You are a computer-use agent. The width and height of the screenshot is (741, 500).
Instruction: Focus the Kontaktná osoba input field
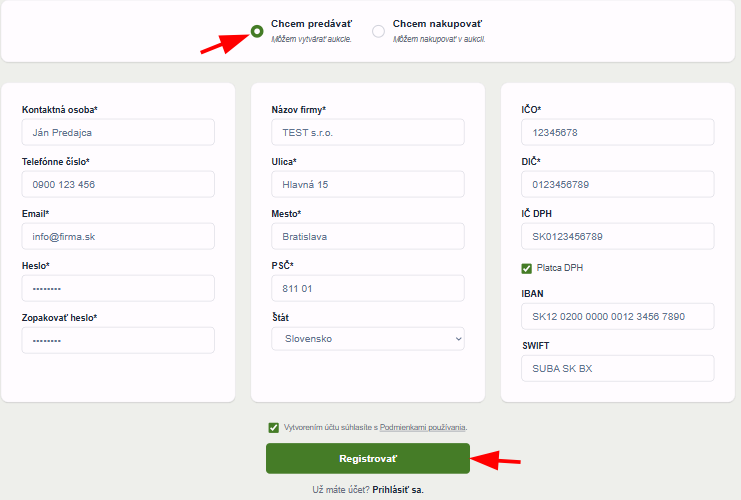[x=118, y=132]
